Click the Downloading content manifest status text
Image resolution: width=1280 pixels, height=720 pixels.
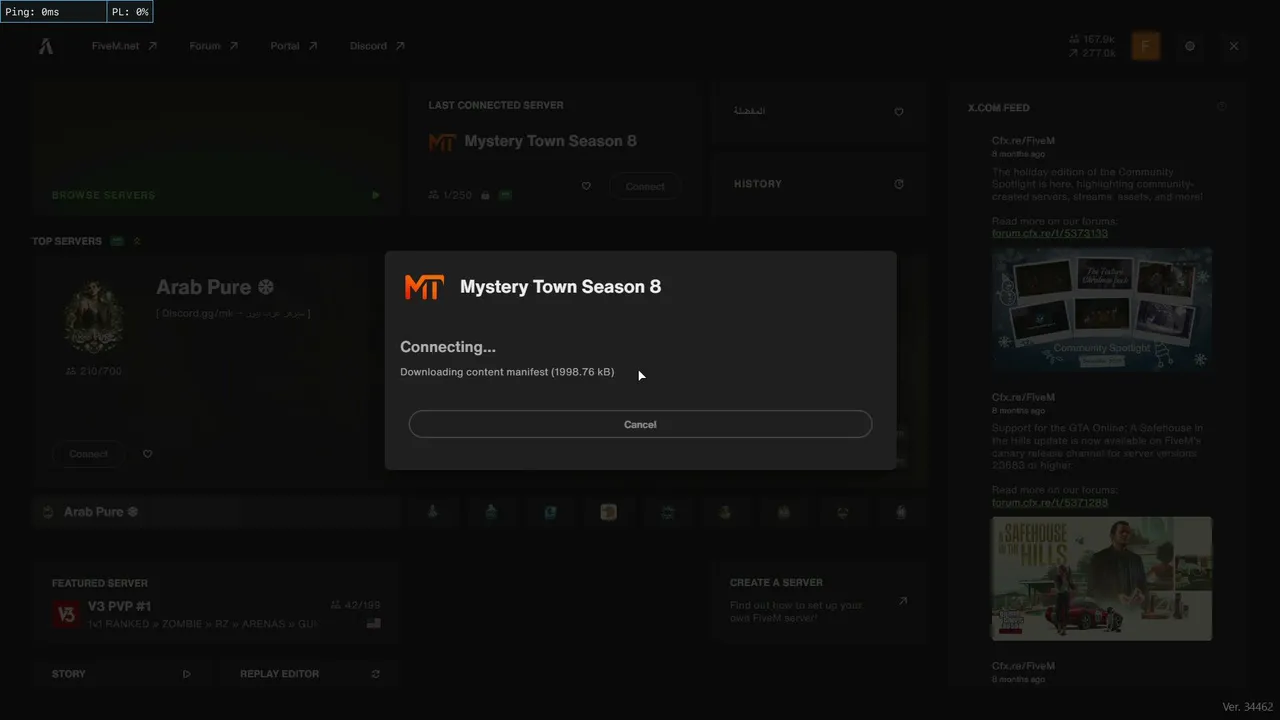(x=507, y=372)
